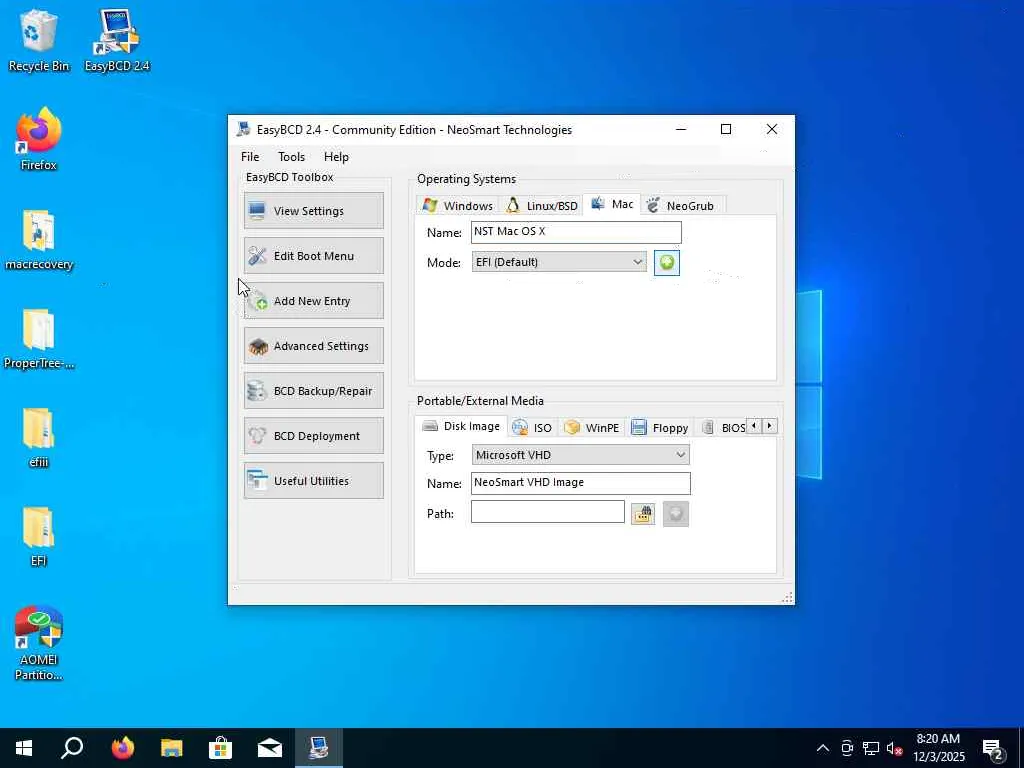
Task: Select the EFI folder on desktop
Action: (x=39, y=537)
